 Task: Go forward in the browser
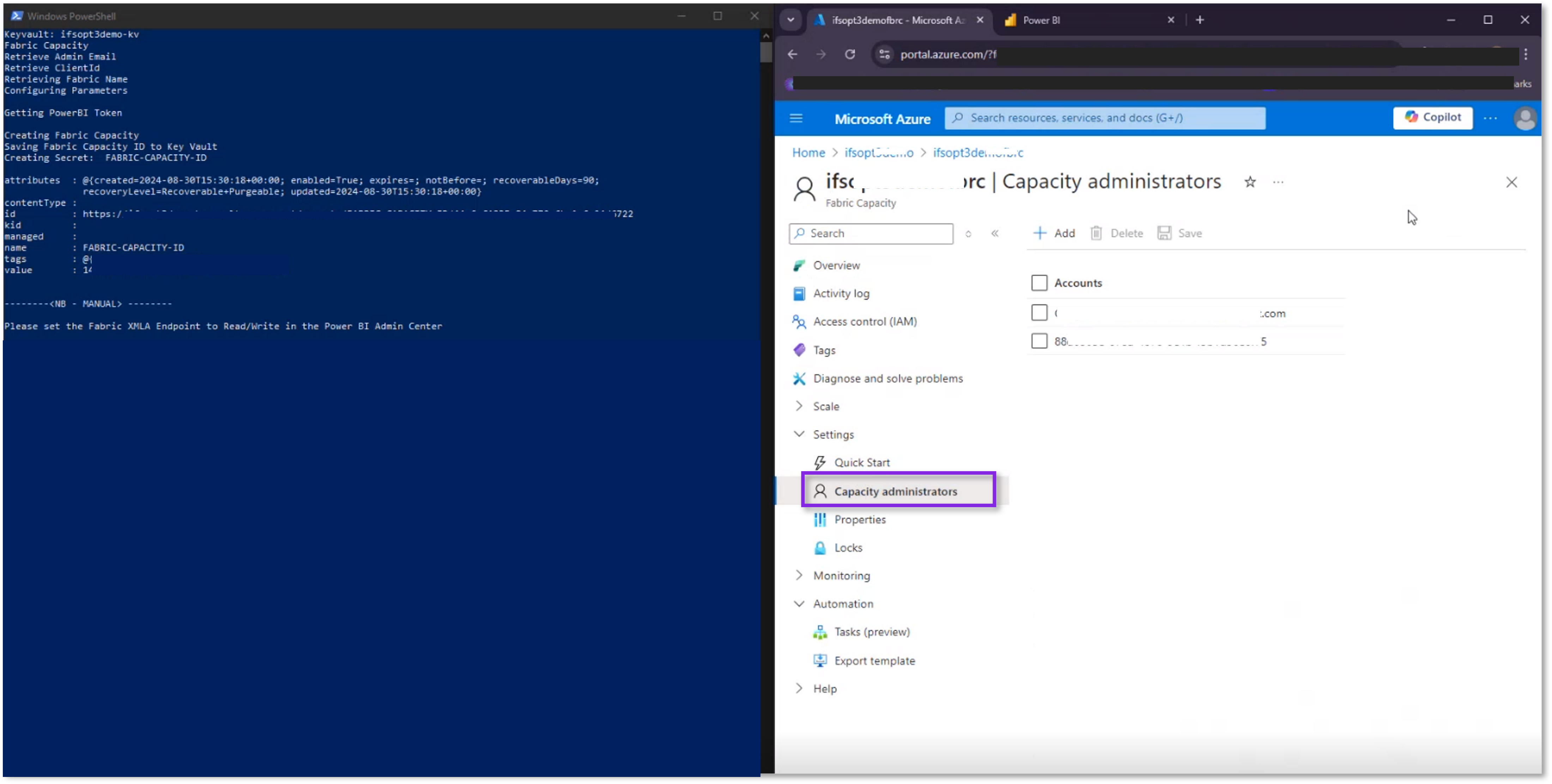click(820, 54)
